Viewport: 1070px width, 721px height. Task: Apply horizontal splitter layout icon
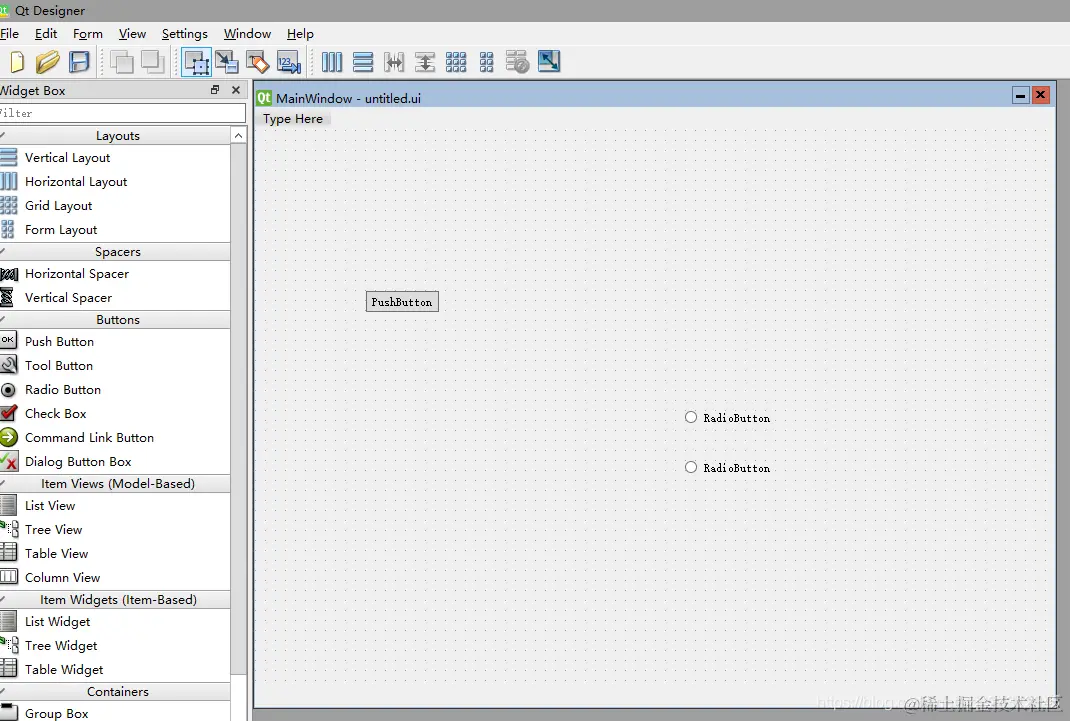click(x=394, y=62)
